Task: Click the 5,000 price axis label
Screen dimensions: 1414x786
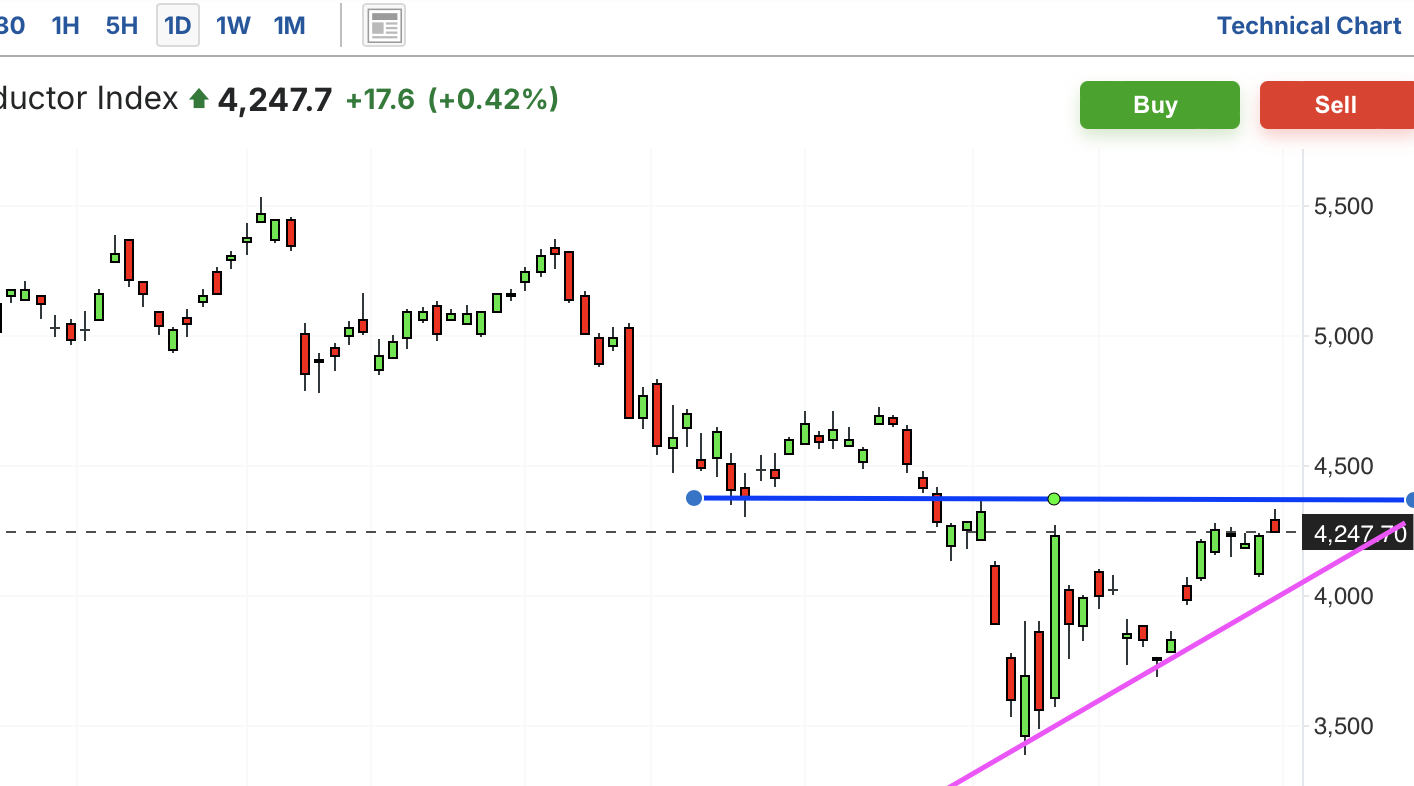Action: [x=1343, y=336]
